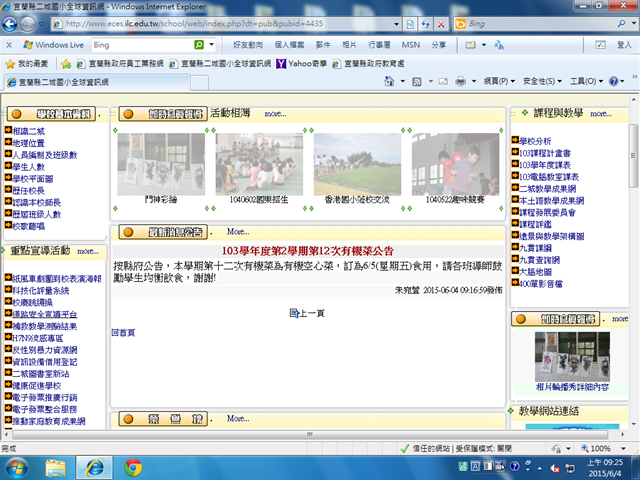Go back with the browser Back arrow
640x480 pixels.
(10, 24)
